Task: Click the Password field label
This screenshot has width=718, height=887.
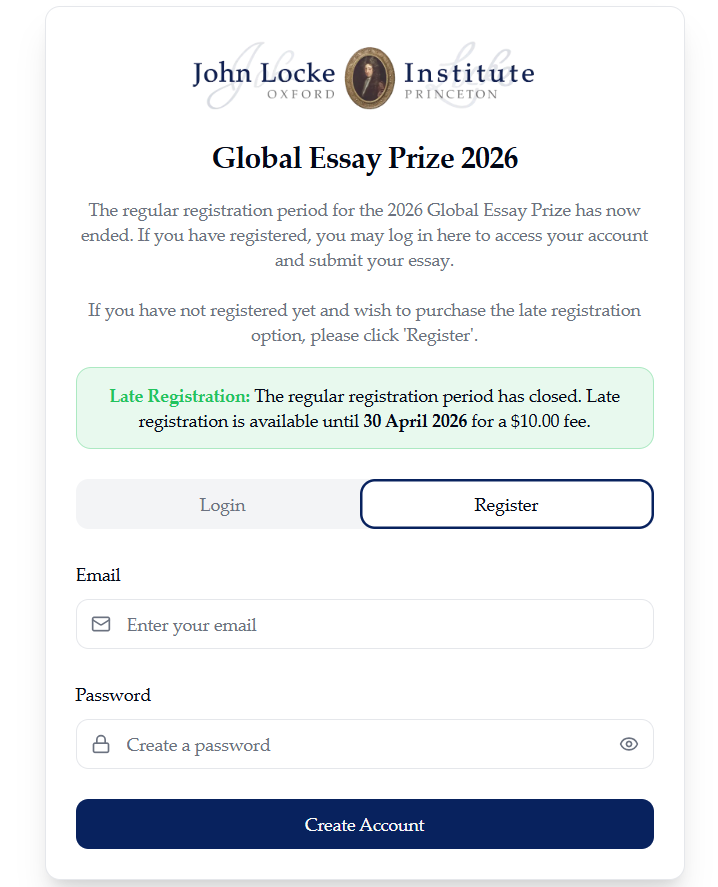Action: 113,695
